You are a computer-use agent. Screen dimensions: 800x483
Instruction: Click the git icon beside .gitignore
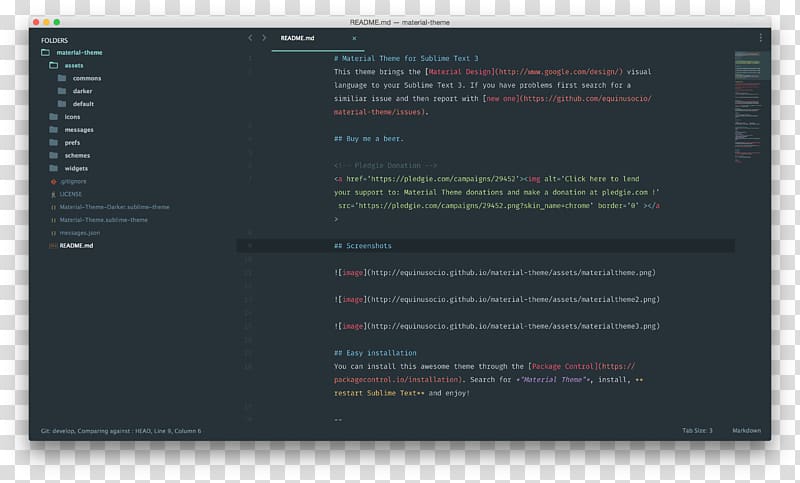tap(54, 182)
